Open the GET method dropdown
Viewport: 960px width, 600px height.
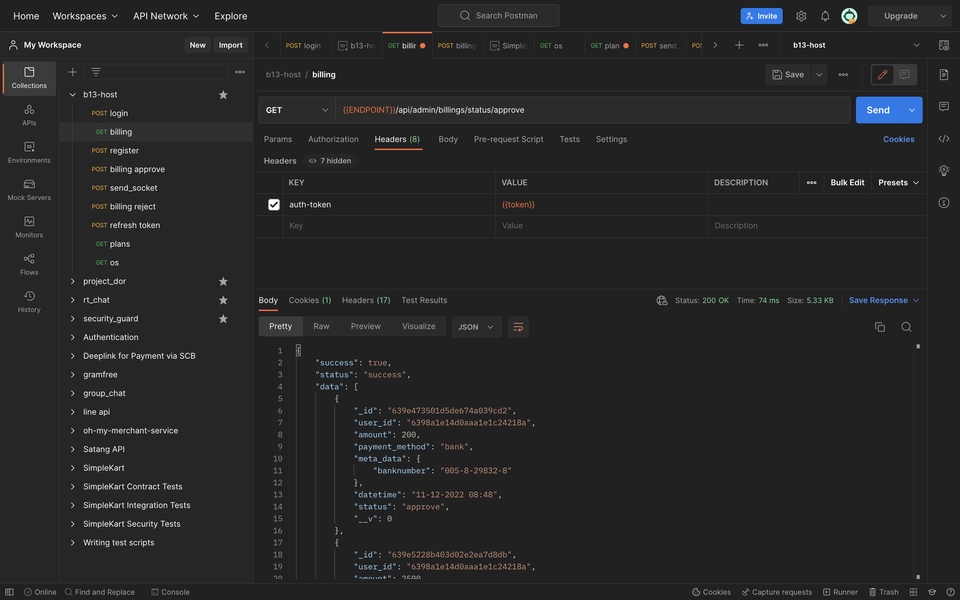coord(297,110)
